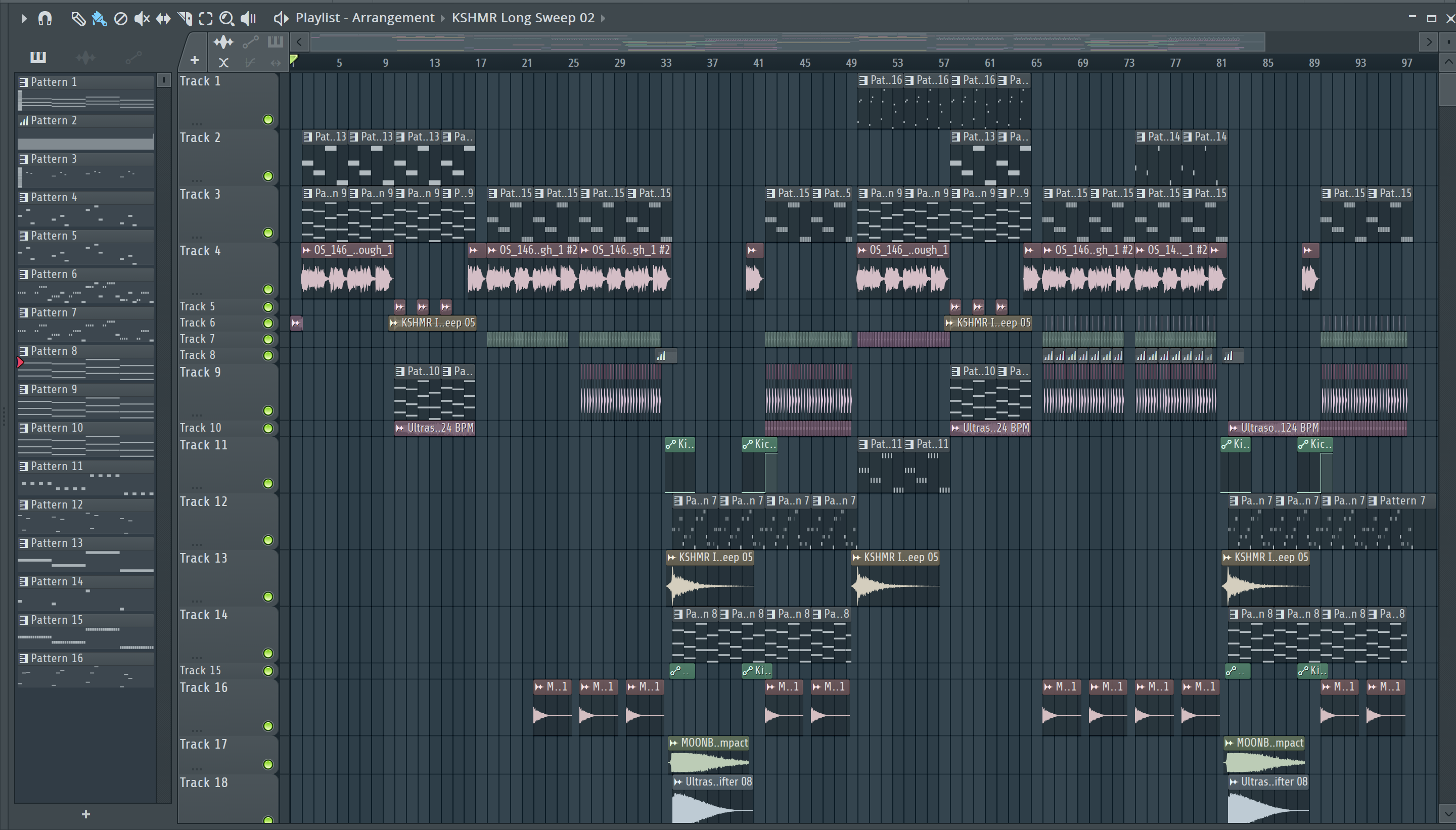This screenshot has height=830, width=1456.
Task: Open clip menu of Ultraso..124 BPM clip
Action: (1234, 428)
